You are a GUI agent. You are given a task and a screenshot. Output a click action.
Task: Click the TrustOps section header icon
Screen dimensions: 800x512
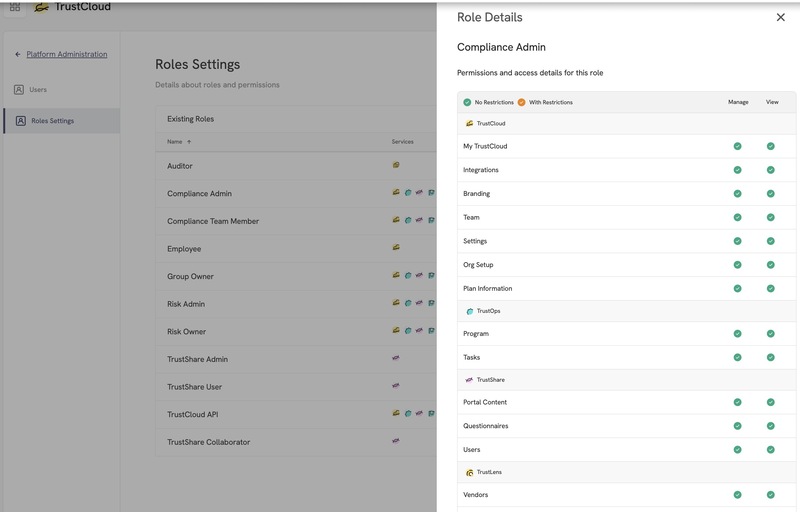[470, 311]
